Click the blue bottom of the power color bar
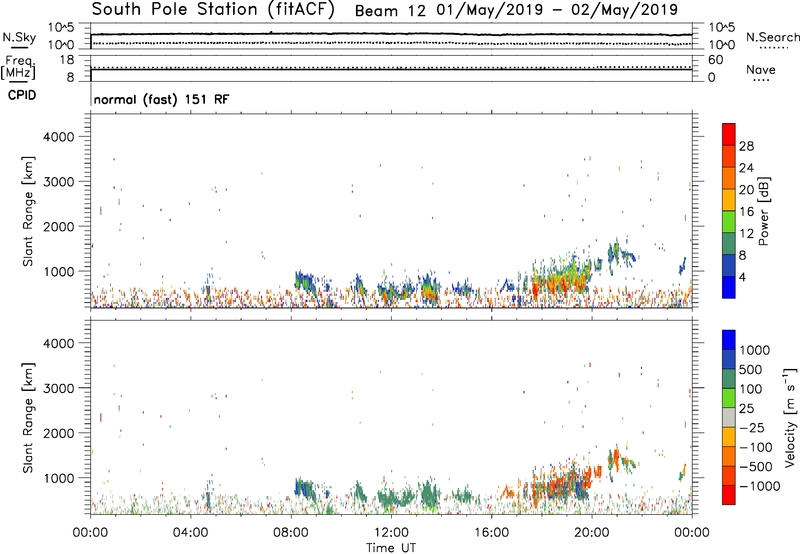 [x=729, y=287]
